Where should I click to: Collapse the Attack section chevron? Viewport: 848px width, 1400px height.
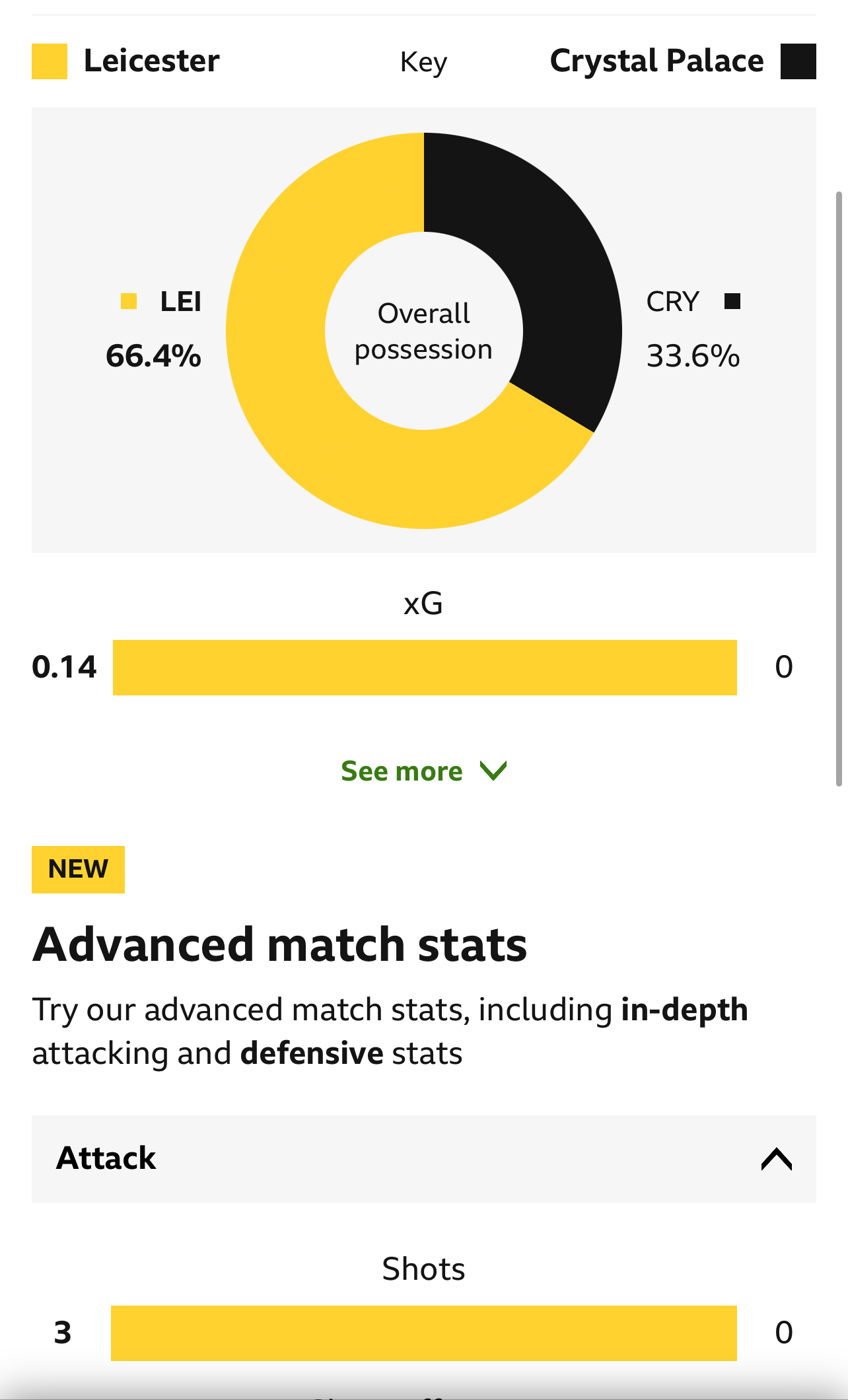[776, 1159]
